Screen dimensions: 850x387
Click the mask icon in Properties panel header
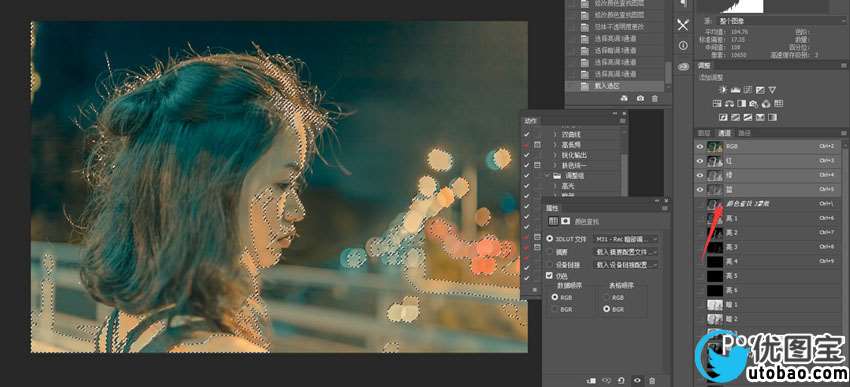click(565, 221)
